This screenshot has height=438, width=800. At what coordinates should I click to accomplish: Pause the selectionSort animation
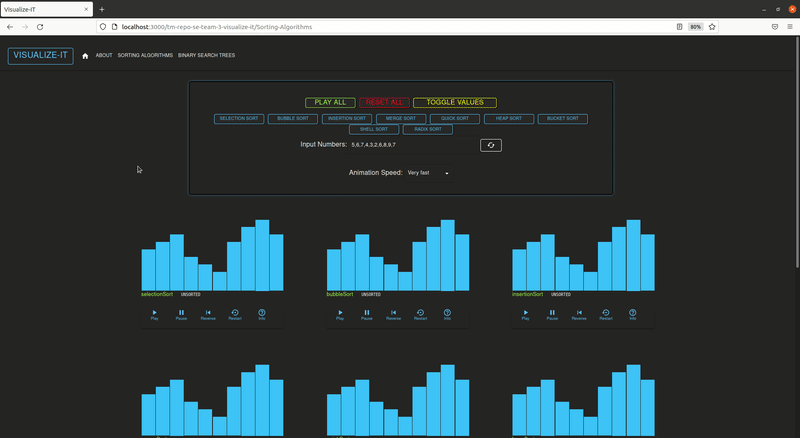[x=181, y=314]
